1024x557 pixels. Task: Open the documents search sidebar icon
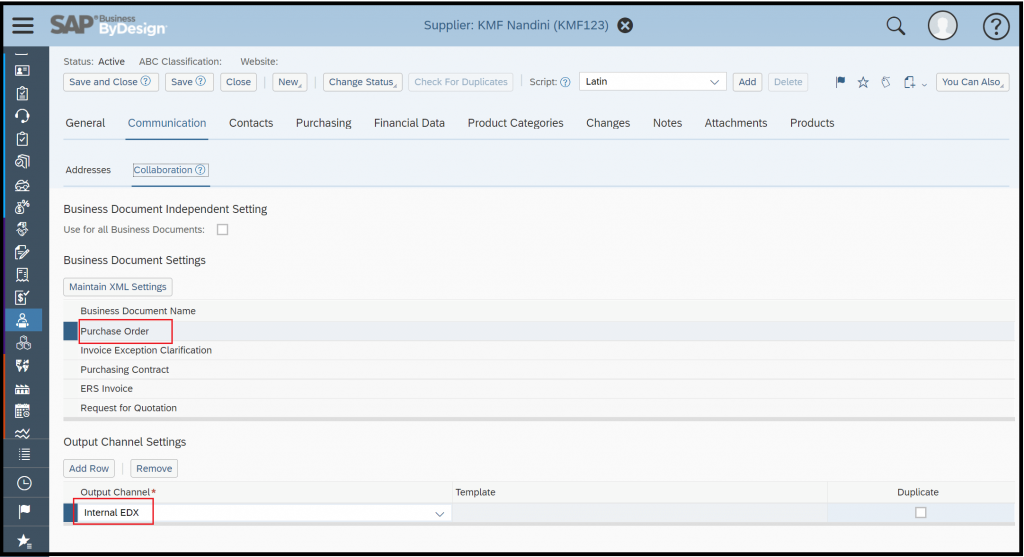click(x=22, y=161)
